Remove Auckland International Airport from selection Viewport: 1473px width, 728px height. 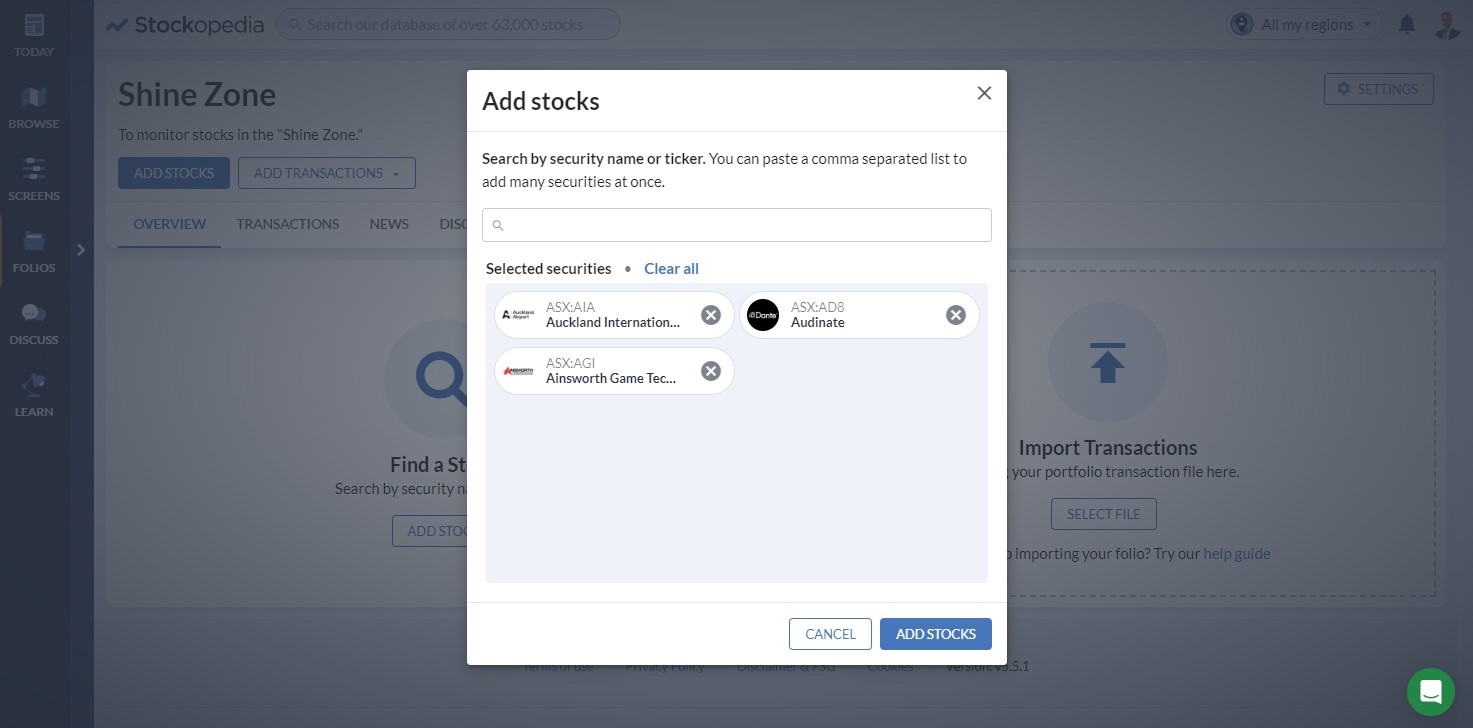click(711, 315)
